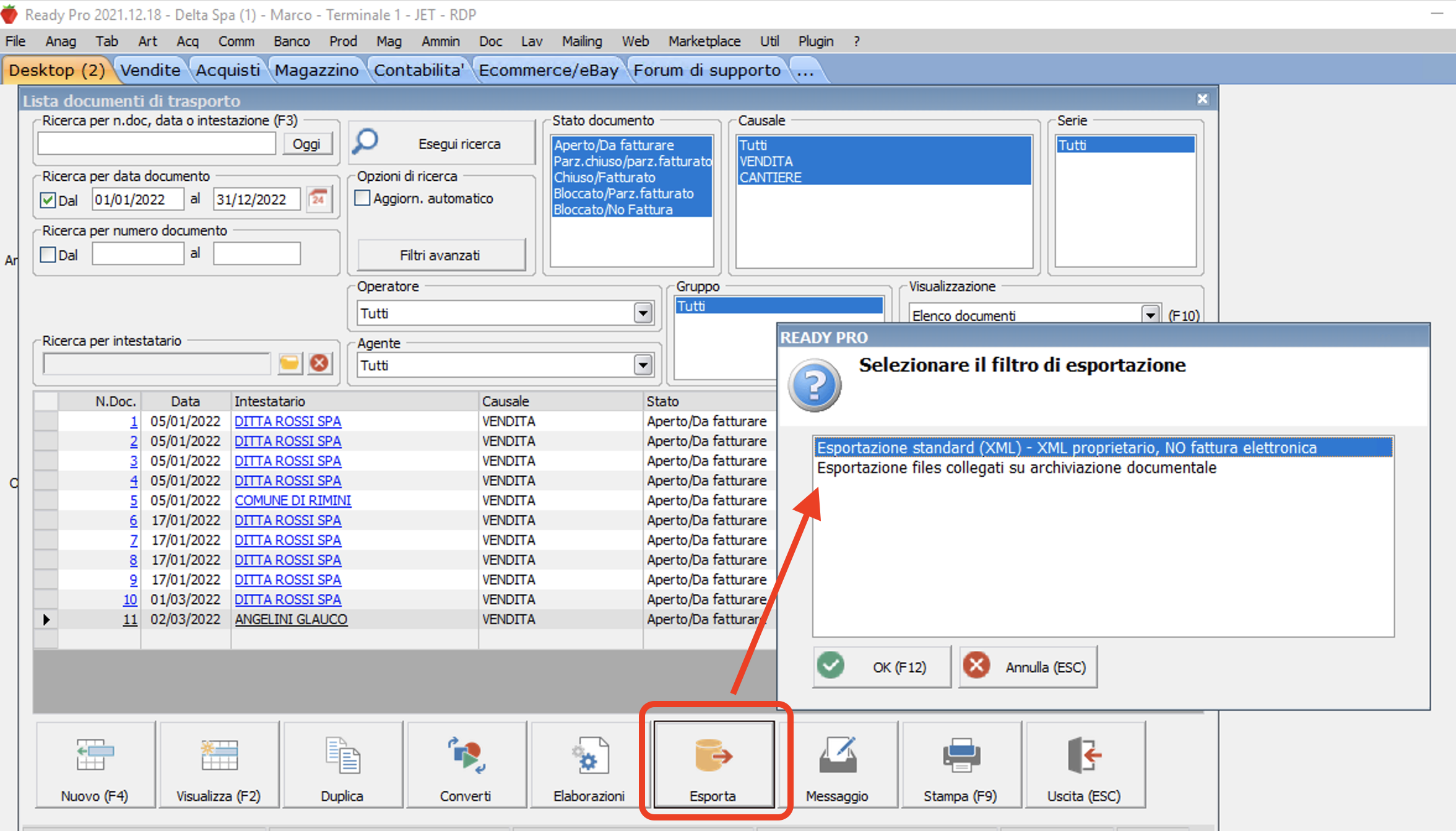Click Annulla (ESC) in the dialog
Image resolution: width=1456 pixels, height=831 pixels.
[x=1028, y=667]
